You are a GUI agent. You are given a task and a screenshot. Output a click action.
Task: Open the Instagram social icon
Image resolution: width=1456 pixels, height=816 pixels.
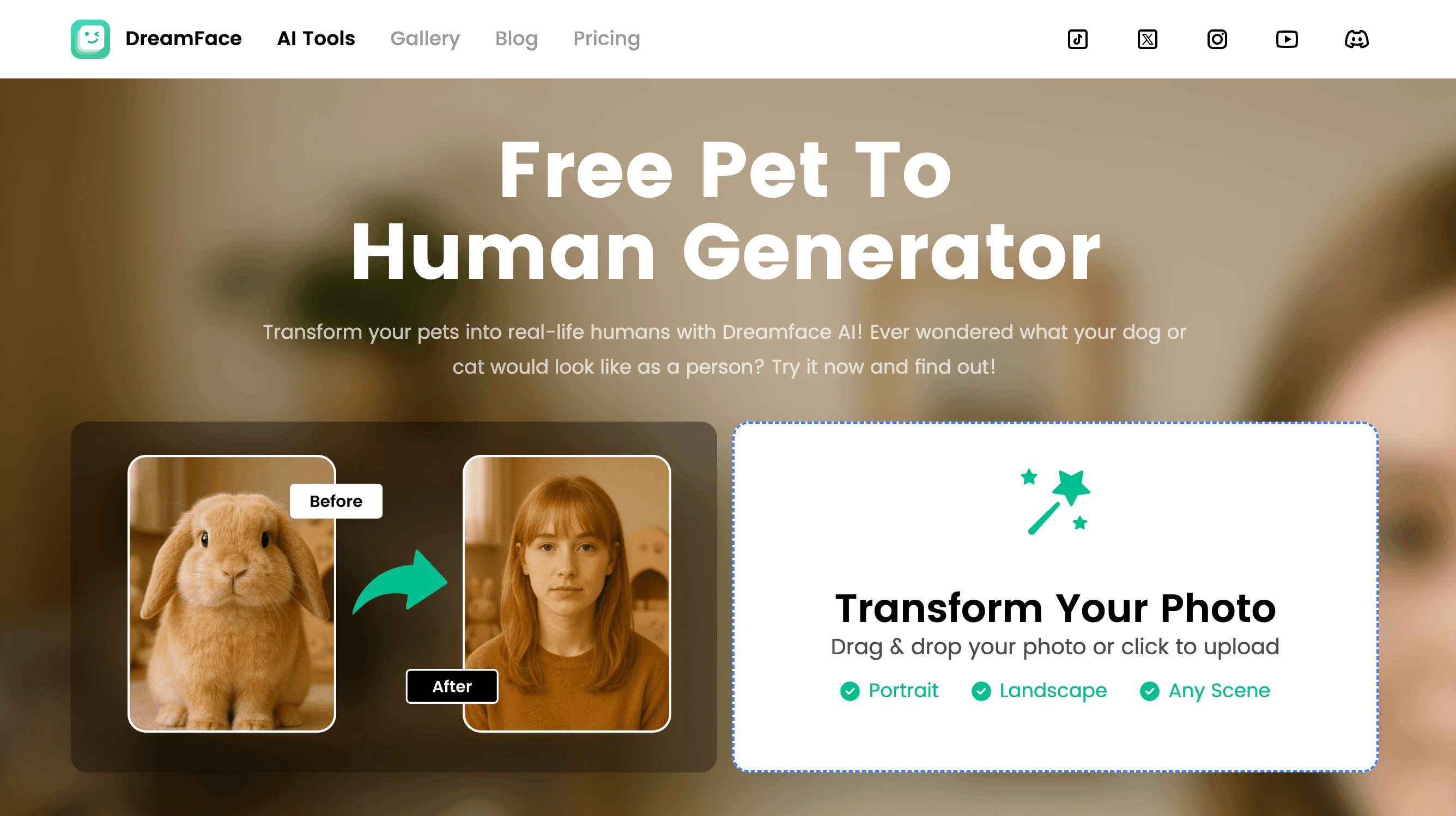pyautogui.click(x=1217, y=39)
